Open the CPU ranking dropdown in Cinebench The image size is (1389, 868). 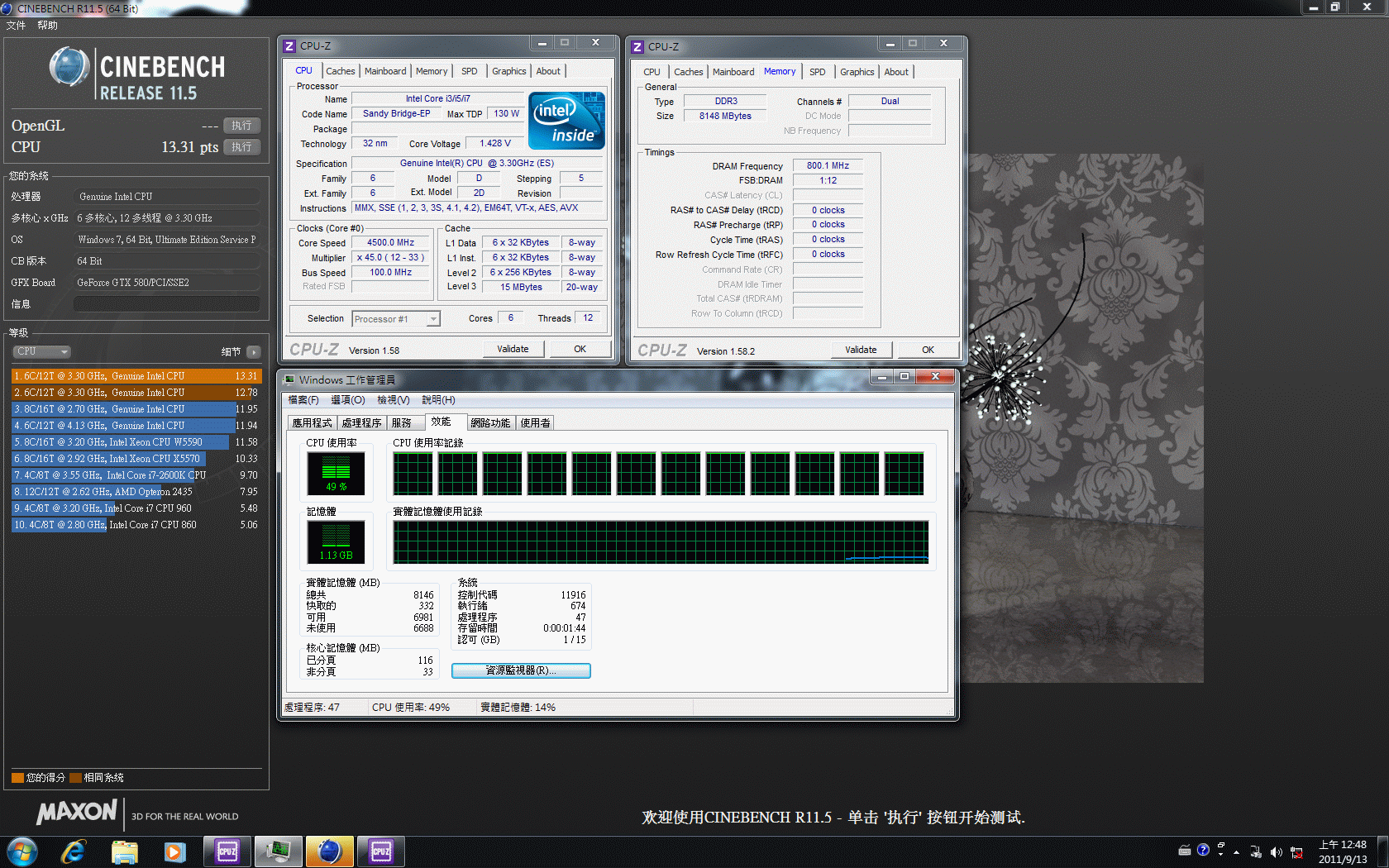(x=41, y=351)
